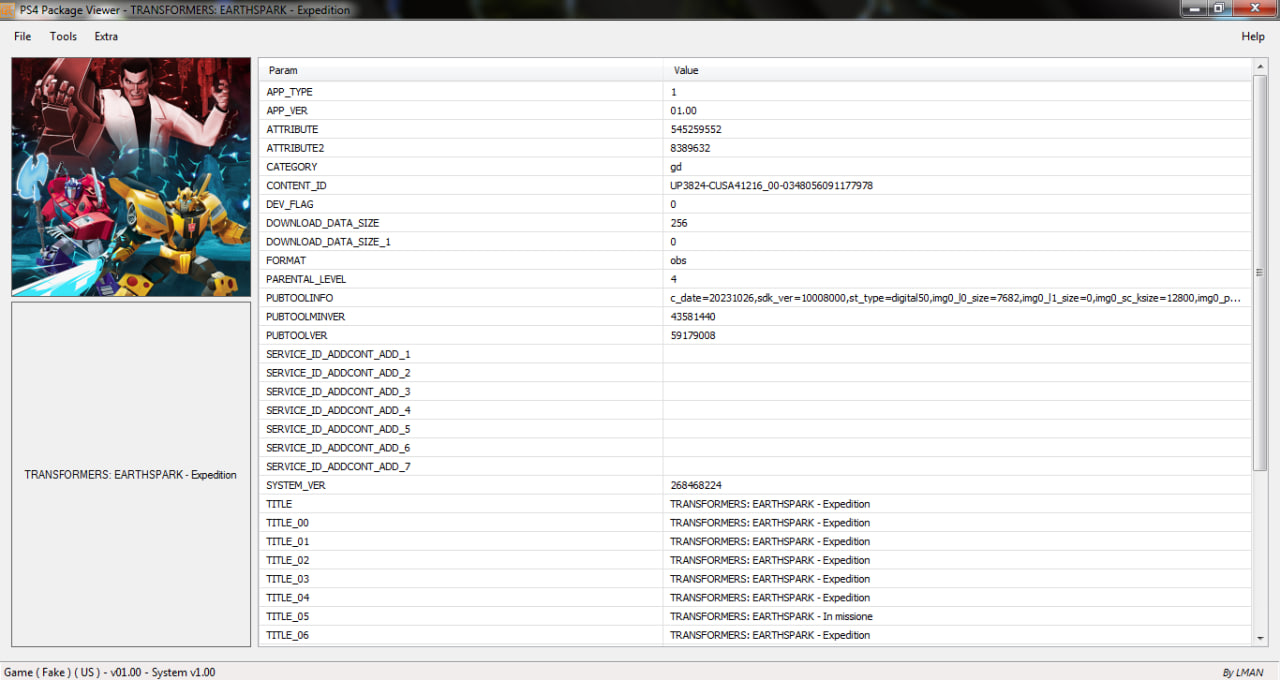
Task: Select SERVICE_ID_ADDCONT_ADD_2 row
Action: point(755,373)
